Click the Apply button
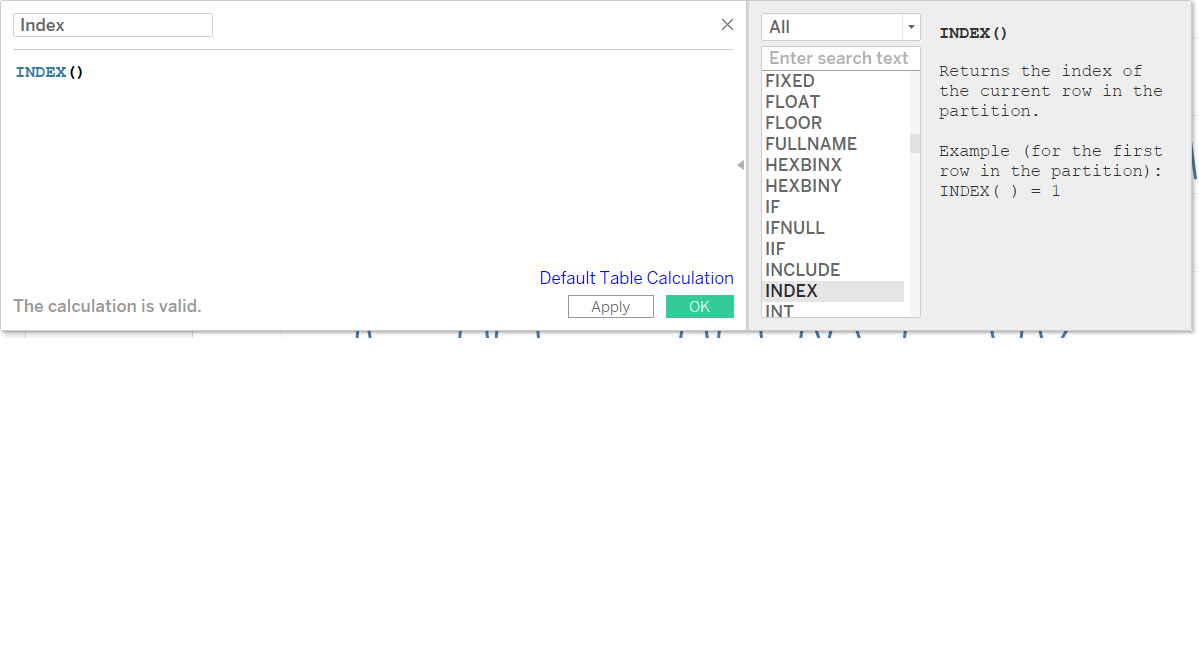Image resolution: width=1199 pixels, height=648 pixels. [611, 306]
